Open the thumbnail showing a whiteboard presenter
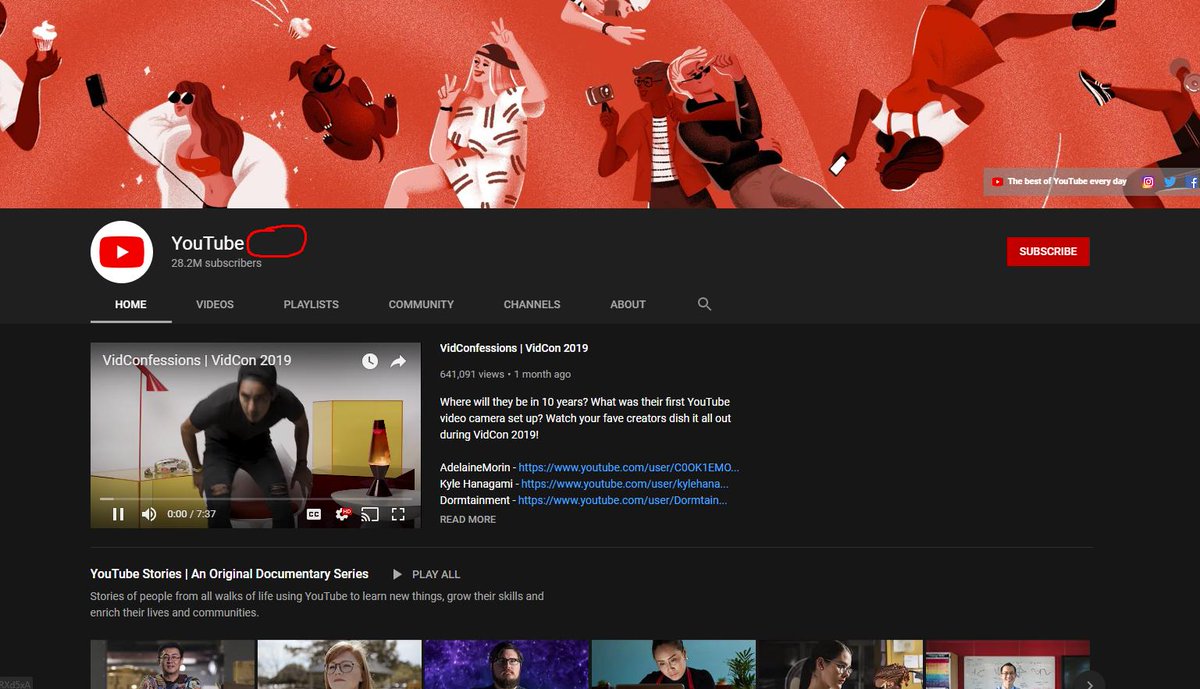This screenshot has height=689, width=1200. tap(1007, 664)
